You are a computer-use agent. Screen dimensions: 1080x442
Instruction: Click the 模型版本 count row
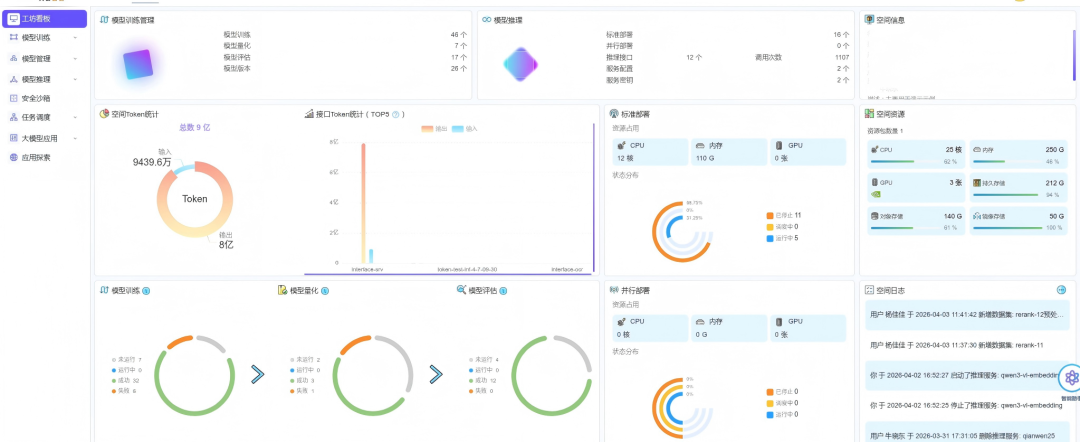pos(345,69)
